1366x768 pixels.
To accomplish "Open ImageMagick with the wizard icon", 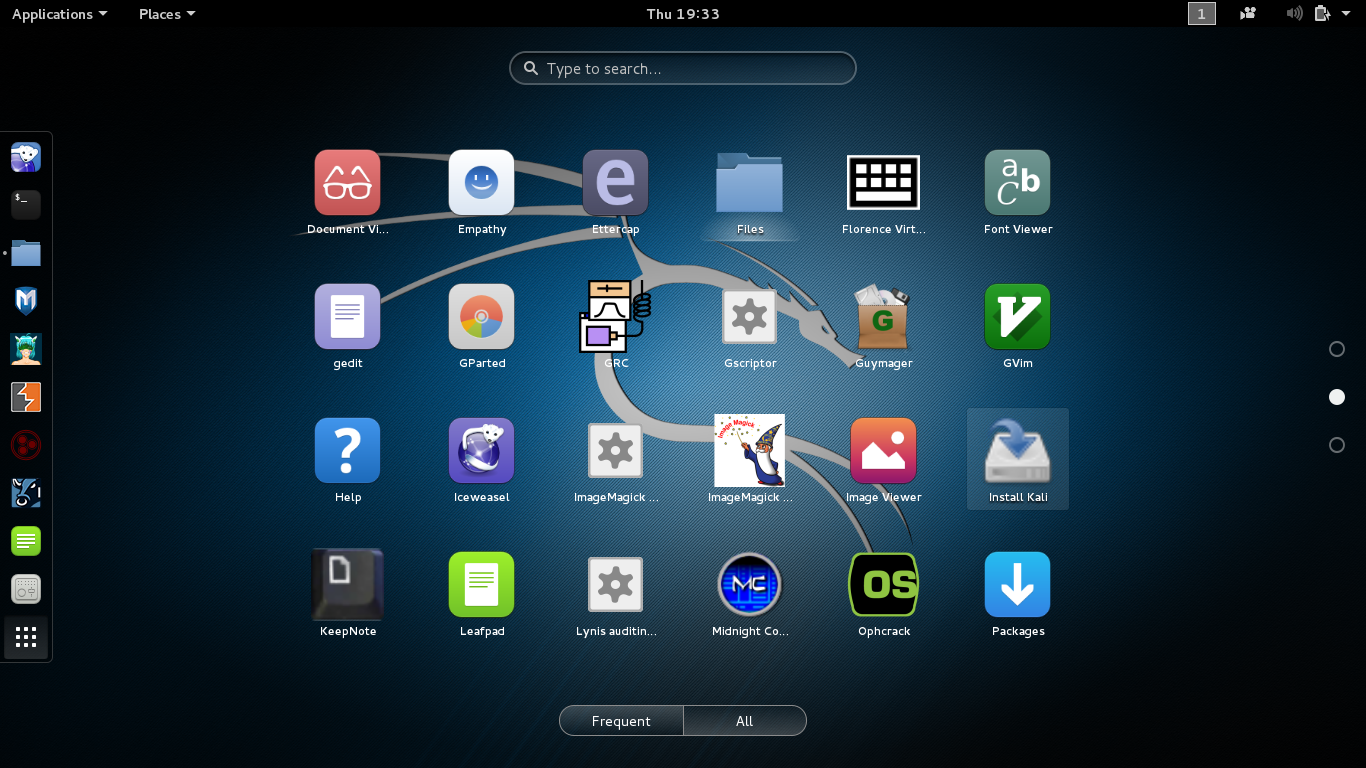I will [x=749, y=451].
